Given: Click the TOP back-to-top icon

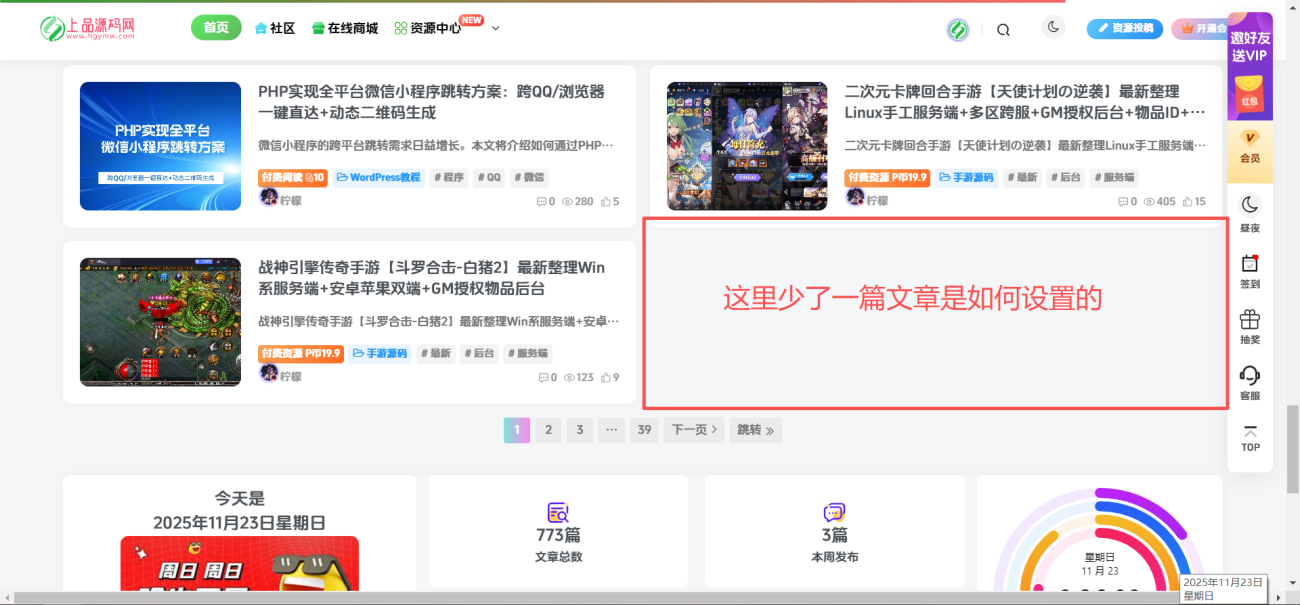Looking at the screenshot, I should [x=1249, y=438].
